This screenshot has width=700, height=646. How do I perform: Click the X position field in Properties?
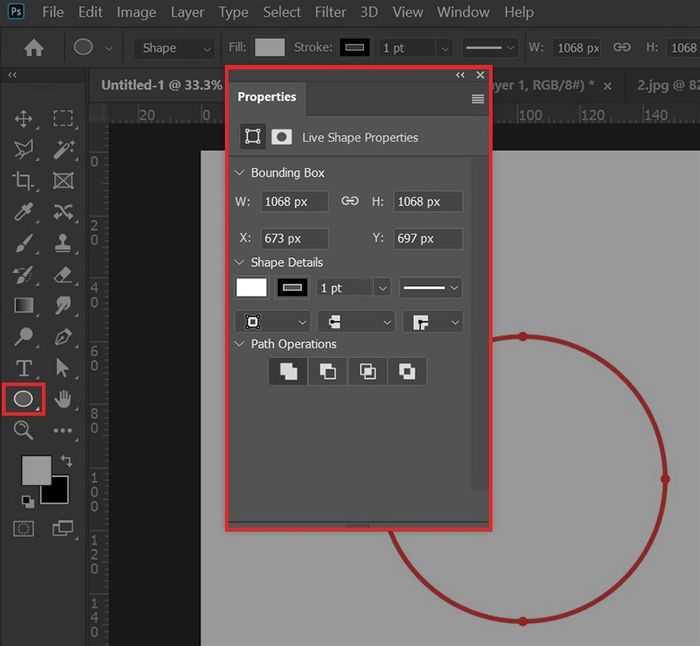pos(294,238)
